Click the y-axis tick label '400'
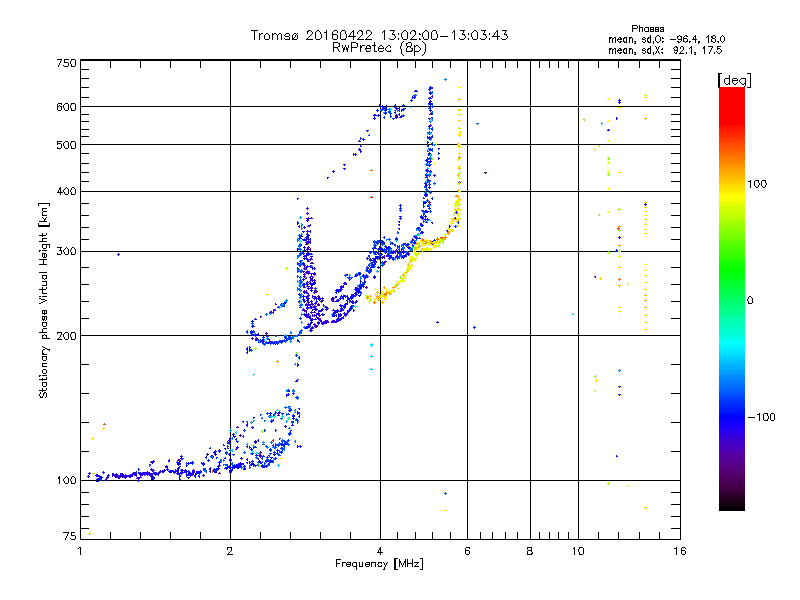This screenshot has width=800, height=600. tap(66, 191)
